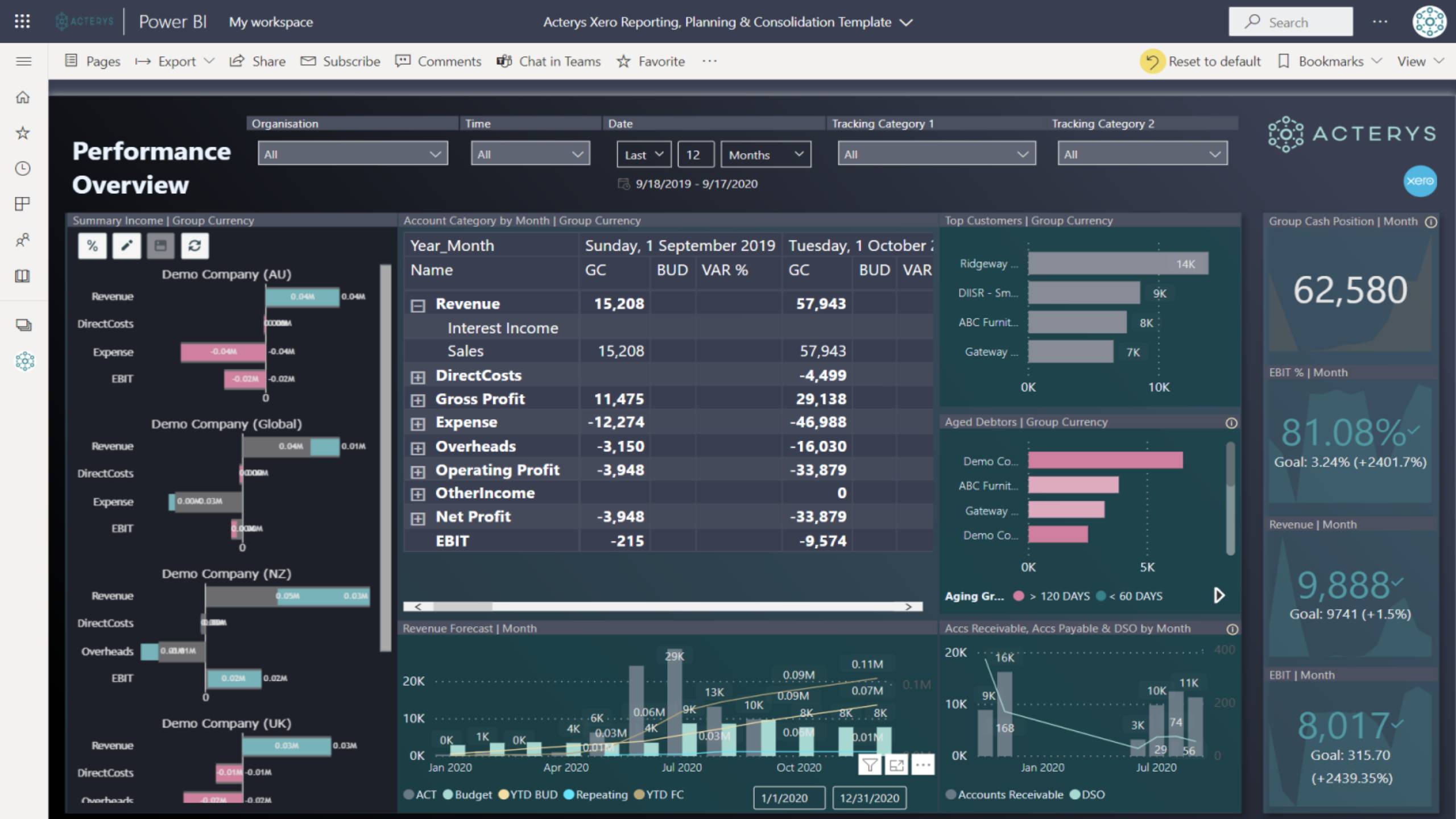Click the 12/31/2020 end date field
Viewport: 1456px width, 819px height.
[x=869, y=797]
